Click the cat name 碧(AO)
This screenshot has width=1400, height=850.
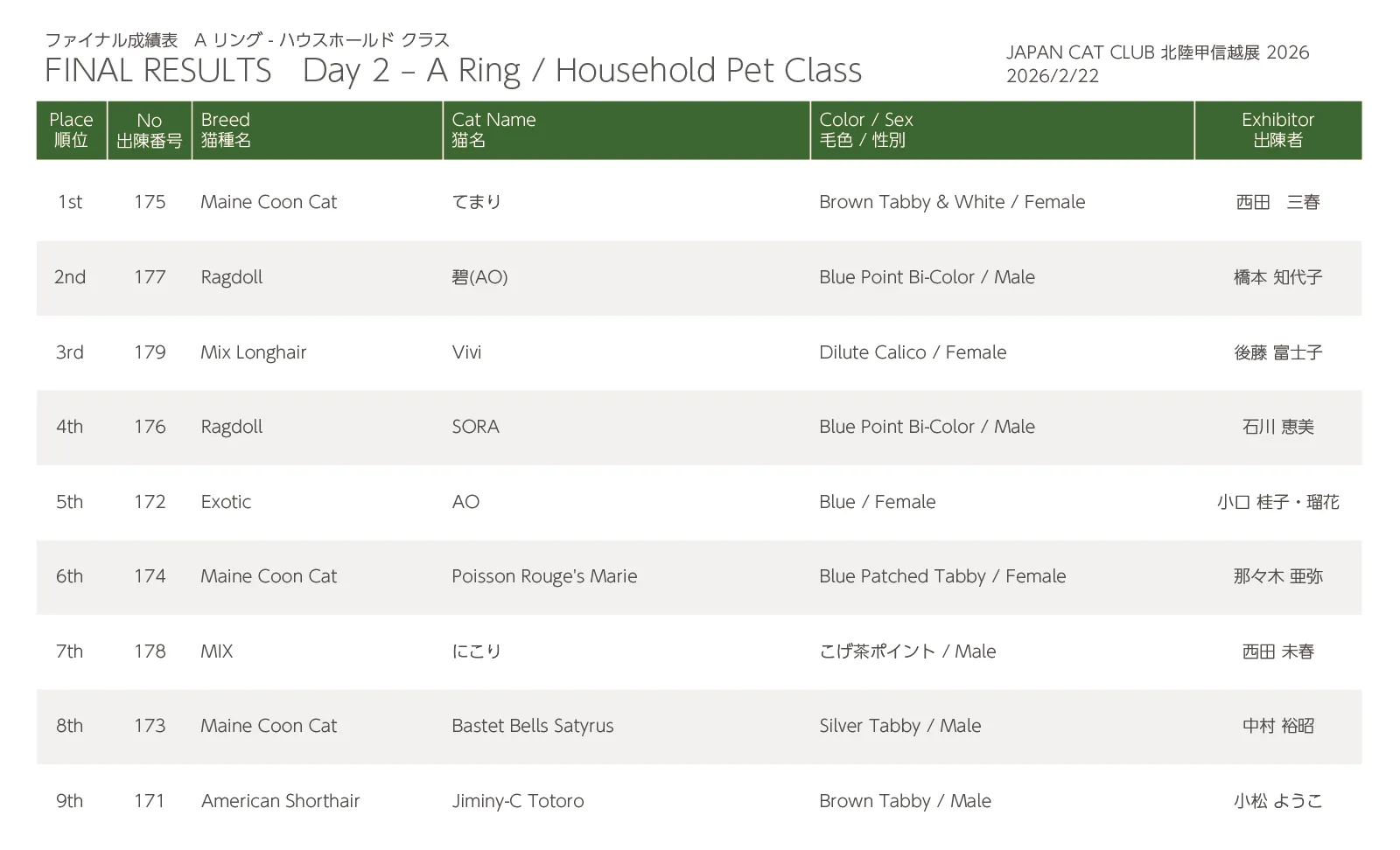[479, 277]
